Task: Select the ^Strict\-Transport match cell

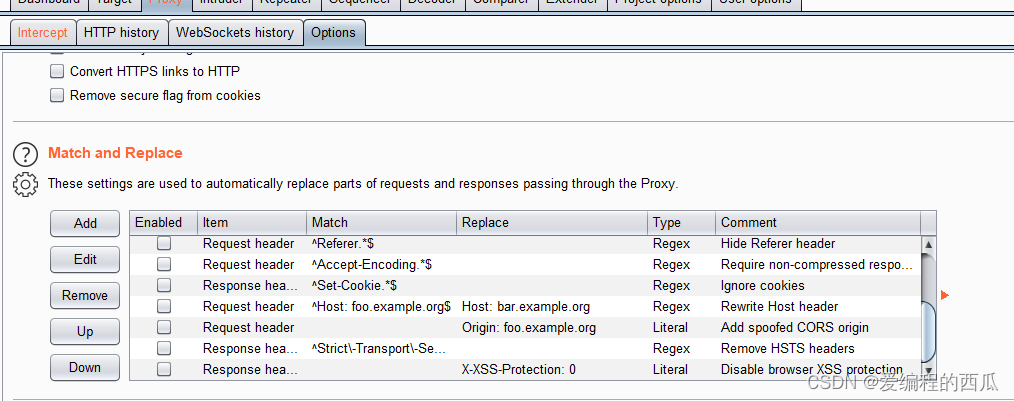Action: pyautogui.click(x=382, y=349)
